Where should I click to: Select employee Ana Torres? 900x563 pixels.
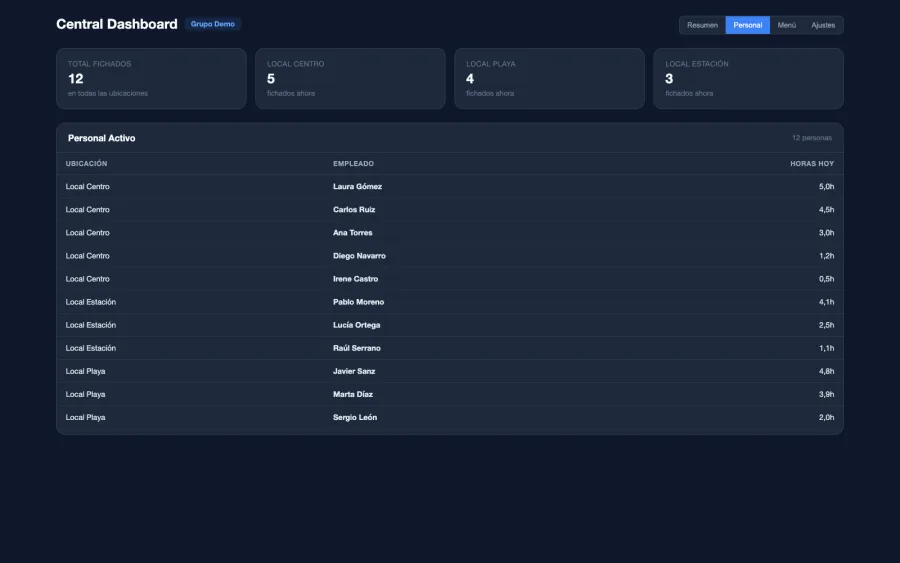point(352,232)
